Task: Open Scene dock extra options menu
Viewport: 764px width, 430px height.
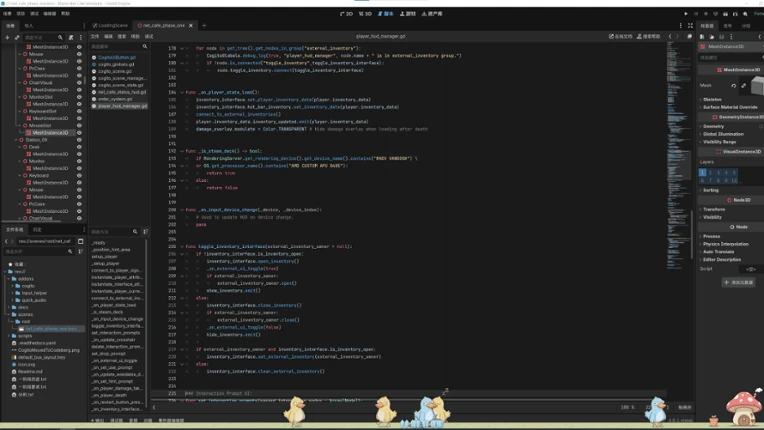Action: 80,37
